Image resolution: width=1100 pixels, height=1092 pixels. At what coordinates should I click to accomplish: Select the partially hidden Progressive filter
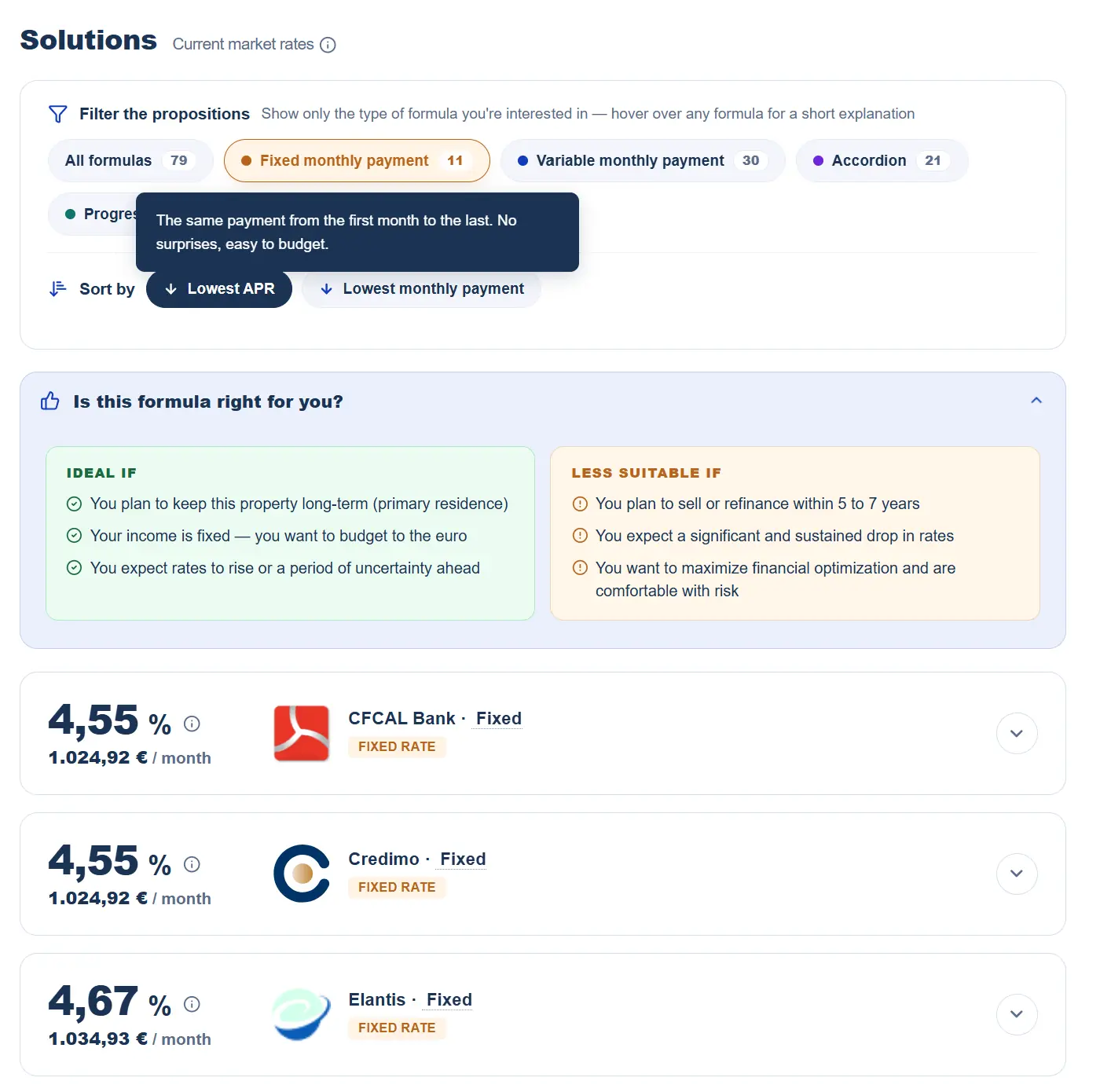click(92, 214)
